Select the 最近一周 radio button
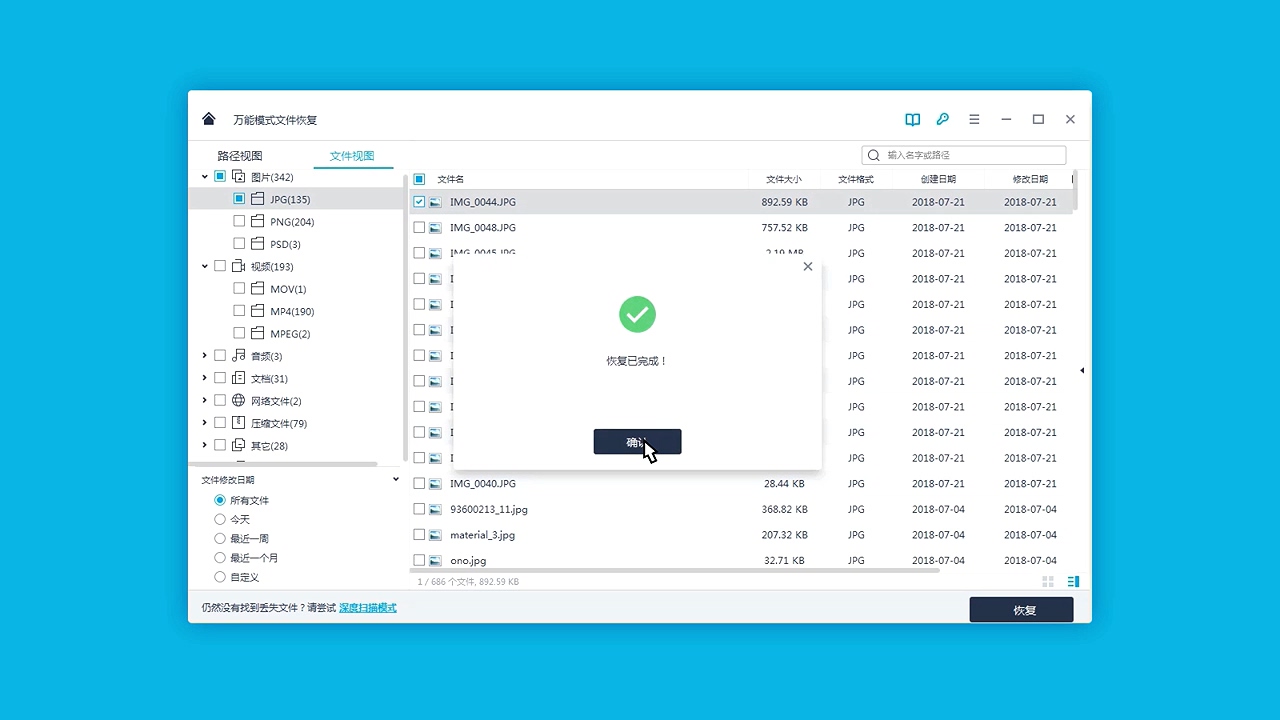The image size is (1280, 720). click(x=220, y=538)
